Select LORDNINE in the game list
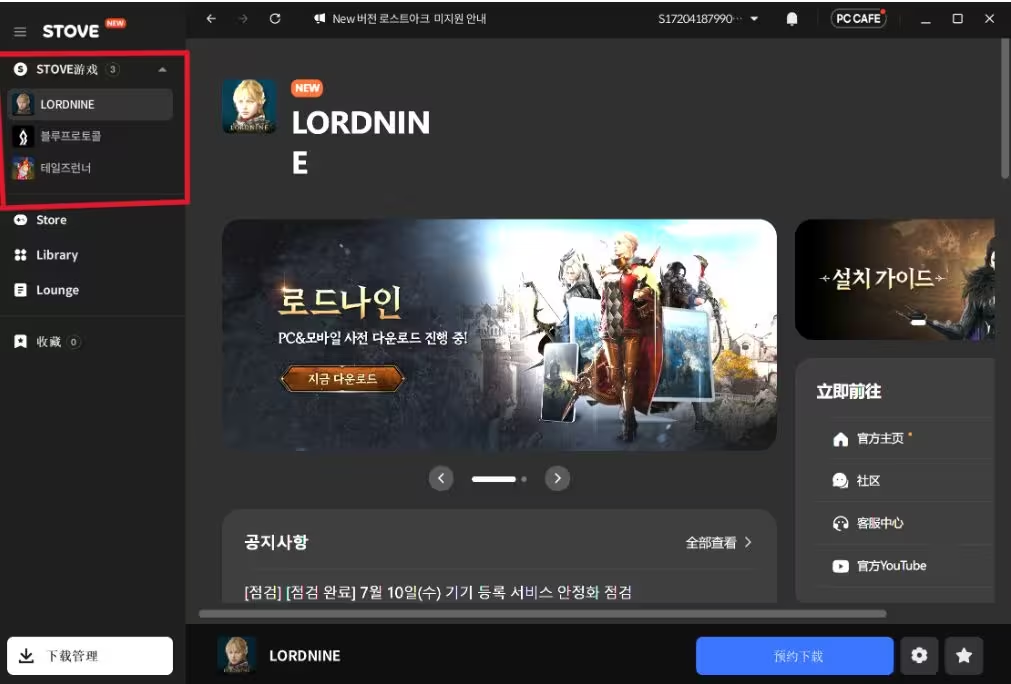This screenshot has width=1011, height=684. tap(90, 104)
